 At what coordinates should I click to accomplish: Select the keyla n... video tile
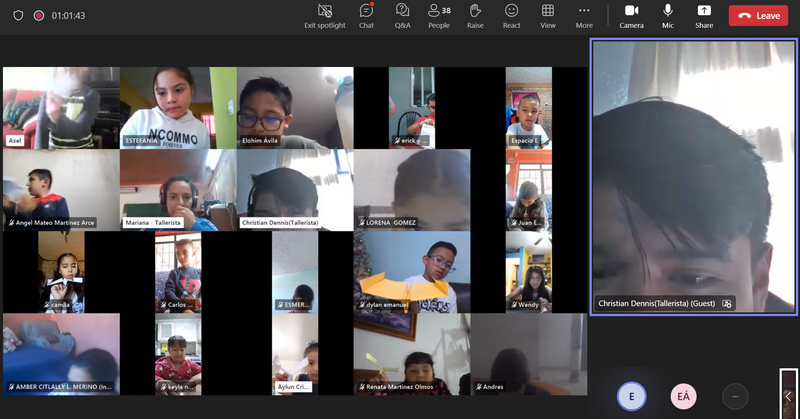pyautogui.click(x=178, y=354)
